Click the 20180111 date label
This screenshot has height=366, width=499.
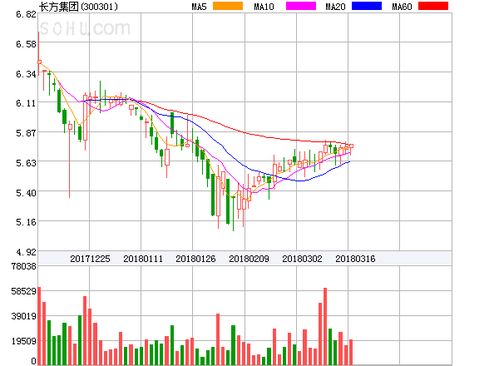click(143, 259)
